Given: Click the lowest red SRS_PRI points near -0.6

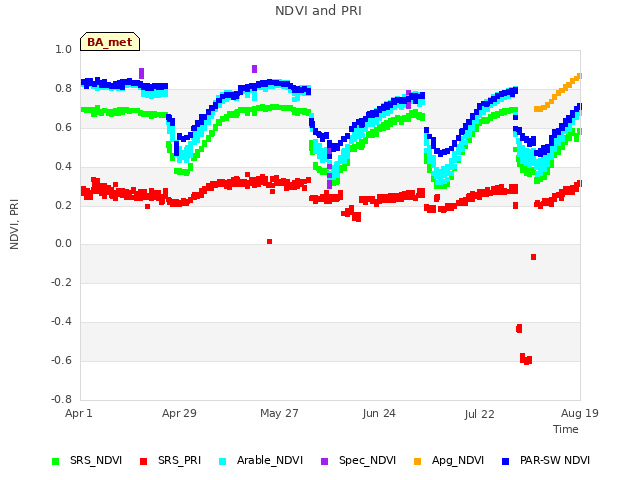Looking at the screenshot, I should tap(526, 359).
